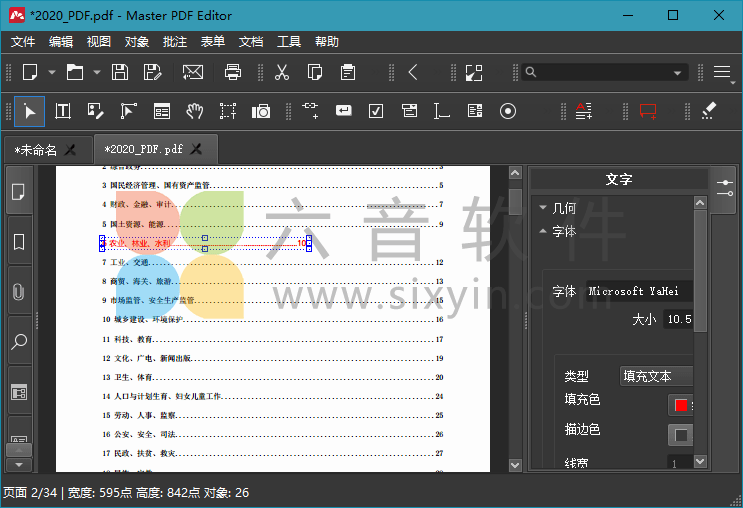Open the 文档 menu

(251, 42)
